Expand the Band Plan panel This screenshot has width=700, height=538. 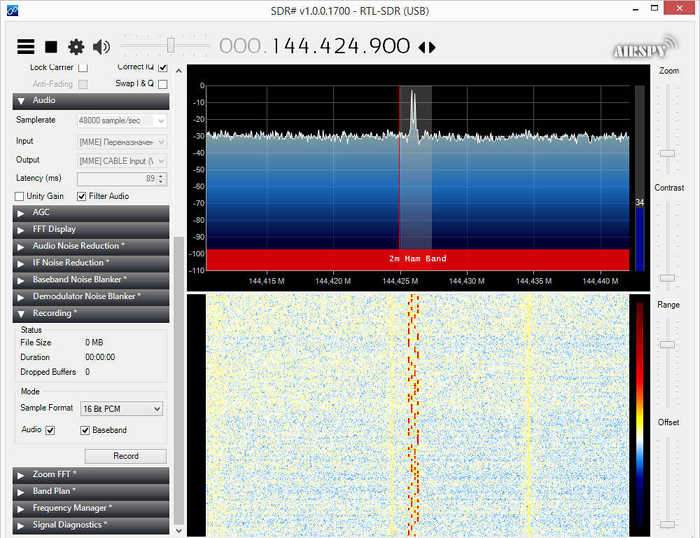[x=91, y=492]
